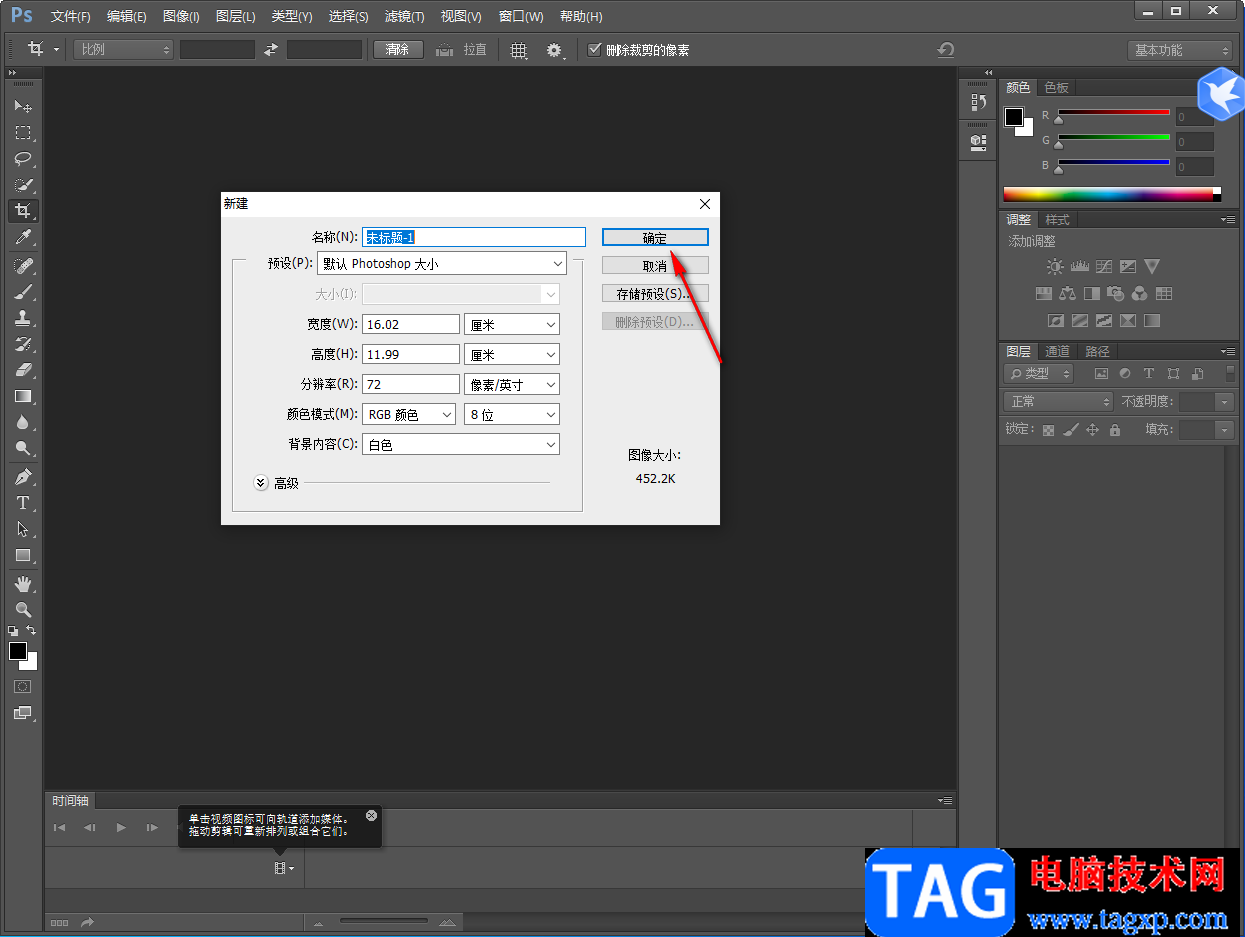
Task: Select the Move tool
Action: coord(23,106)
